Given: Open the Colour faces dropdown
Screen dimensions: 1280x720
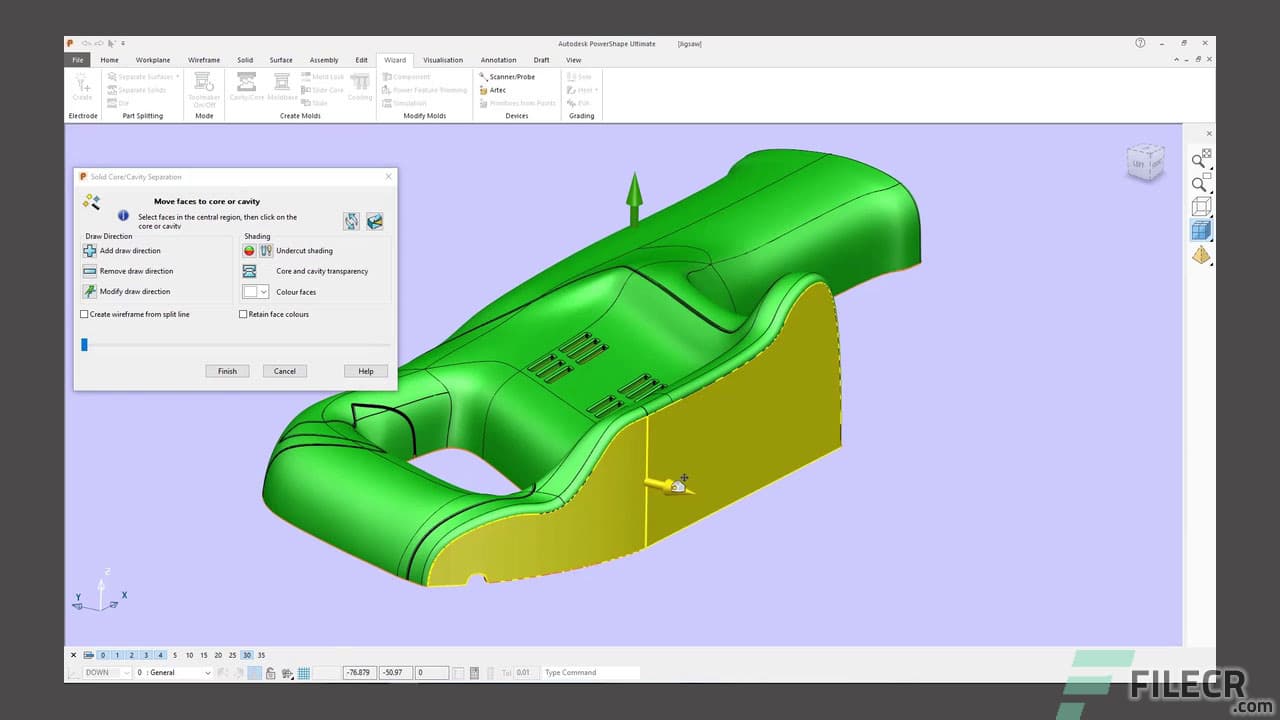Looking at the screenshot, I should pyautogui.click(x=266, y=291).
